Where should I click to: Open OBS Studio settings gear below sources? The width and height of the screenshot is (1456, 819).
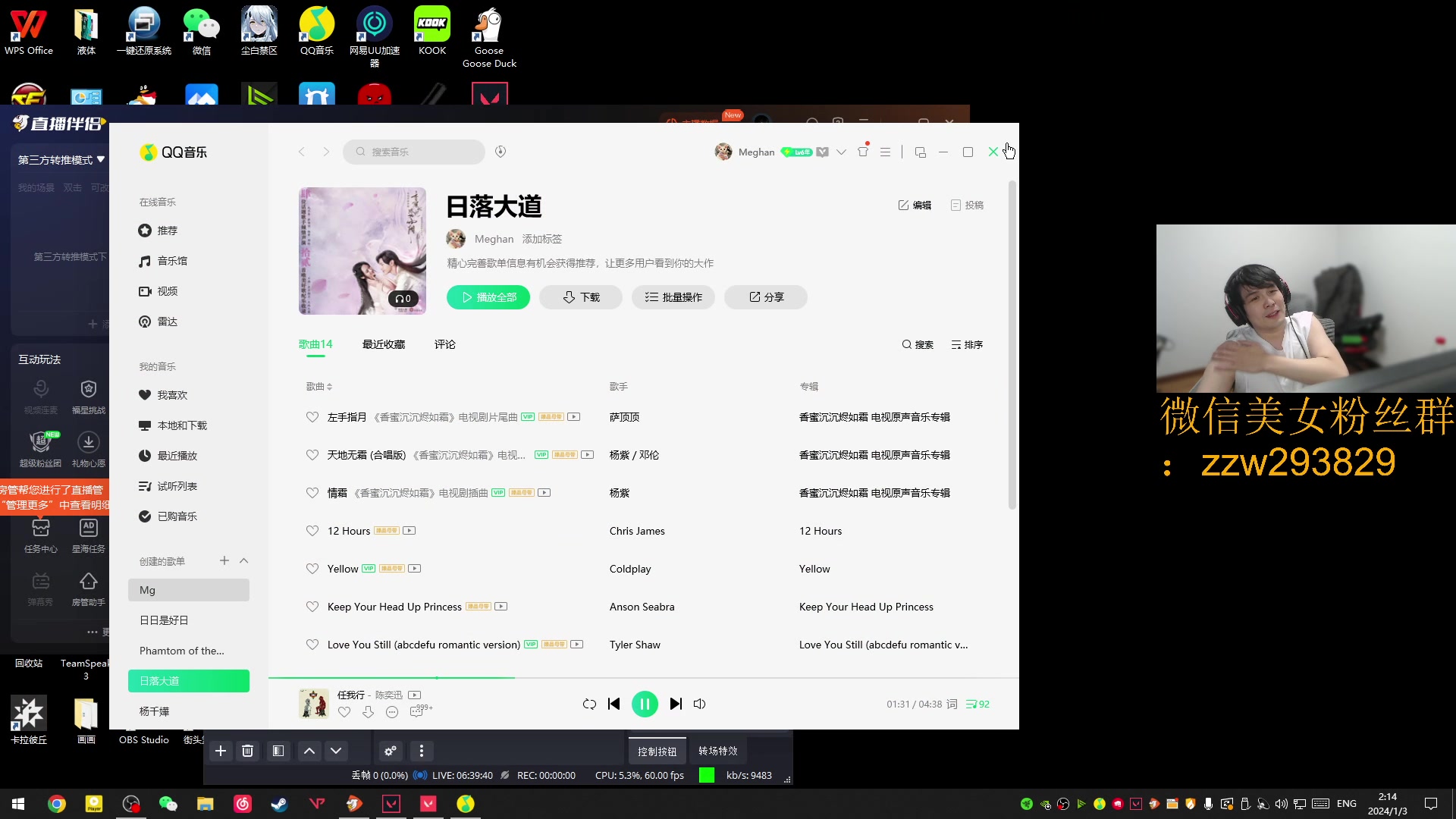point(391,751)
